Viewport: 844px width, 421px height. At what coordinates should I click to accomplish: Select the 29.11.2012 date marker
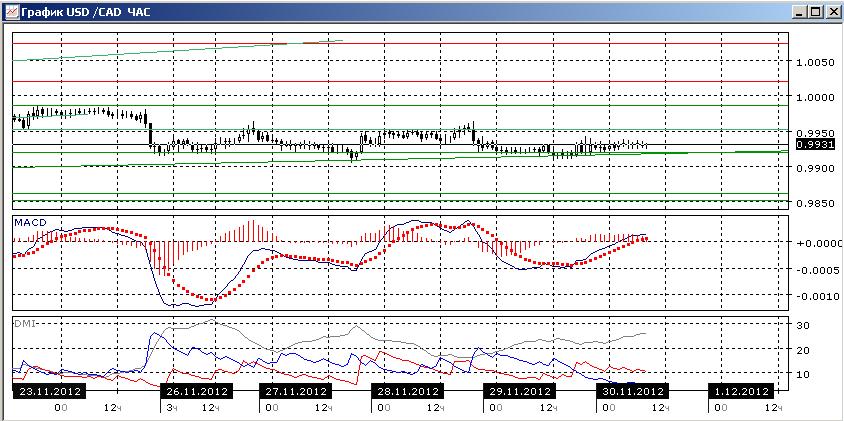point(518,391)
